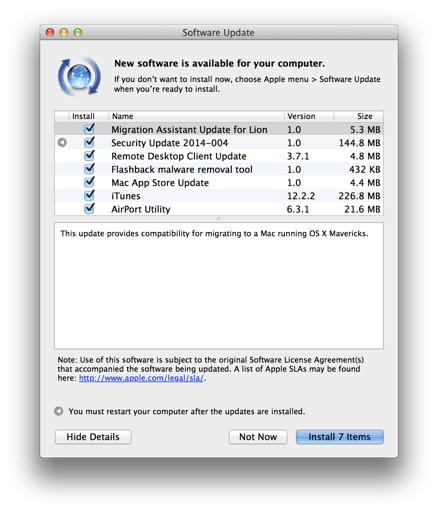Click the '144.8 MB' size value
Image resolution: width=438 pixels, height=513 pixels.
coord(360,143)
